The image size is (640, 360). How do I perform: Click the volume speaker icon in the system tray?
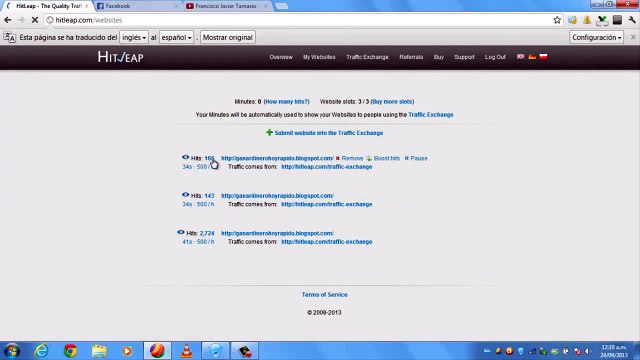click(x=588, y=351)
